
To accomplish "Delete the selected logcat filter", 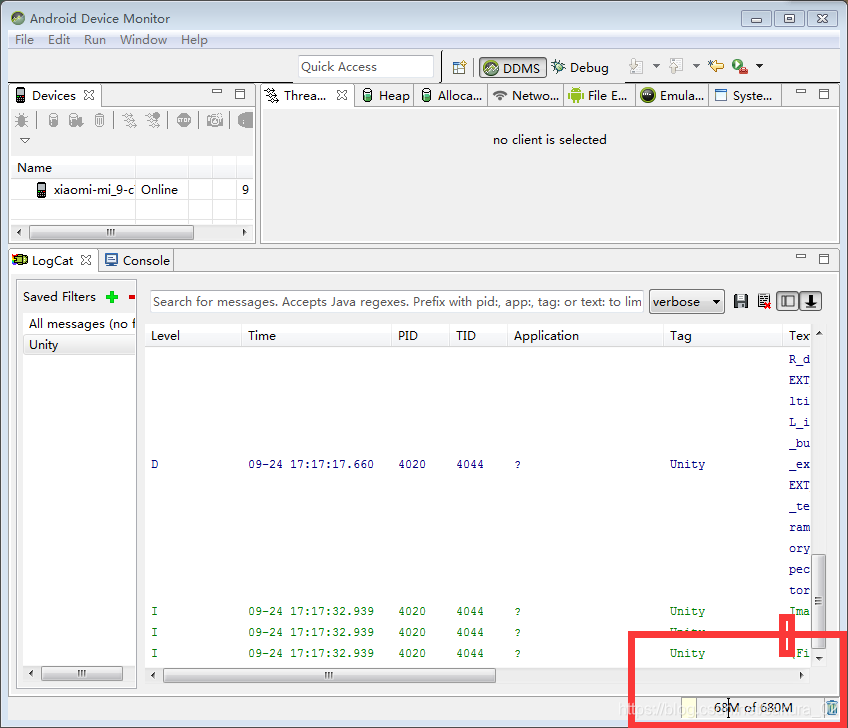I will [131, 297].
